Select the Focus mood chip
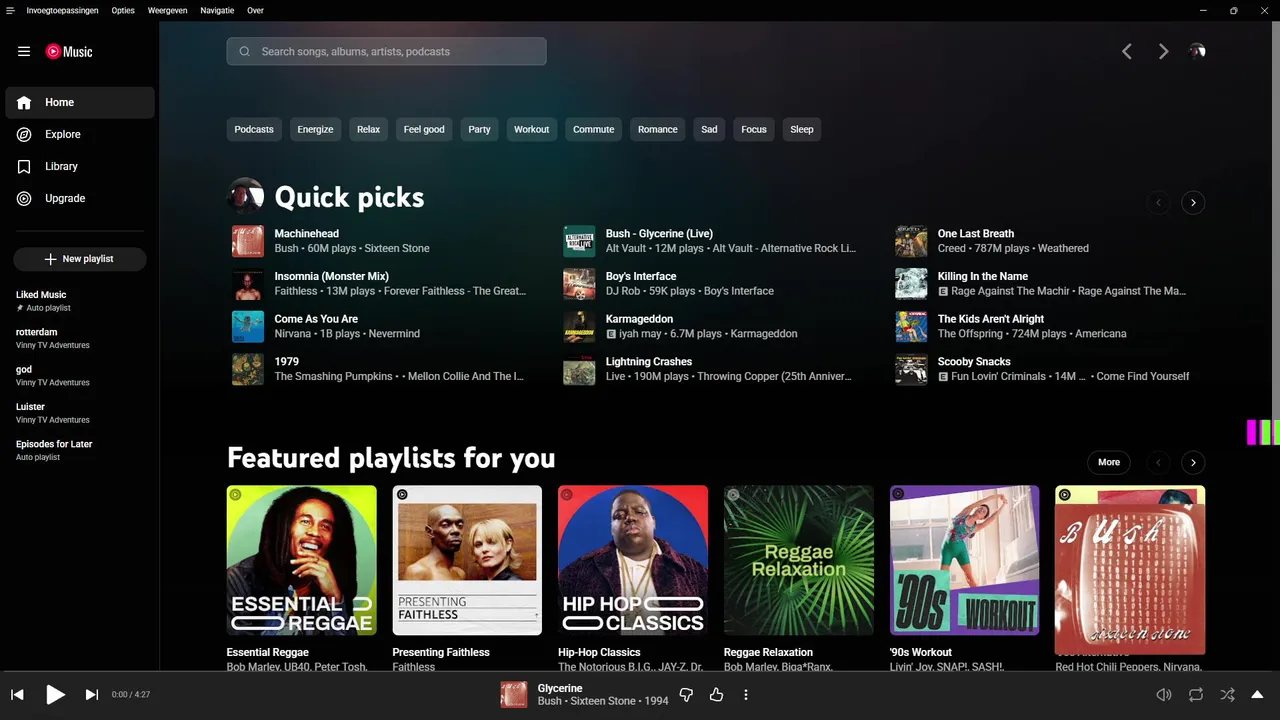This screenshot has height=720, width=1280. click(754, 129)
